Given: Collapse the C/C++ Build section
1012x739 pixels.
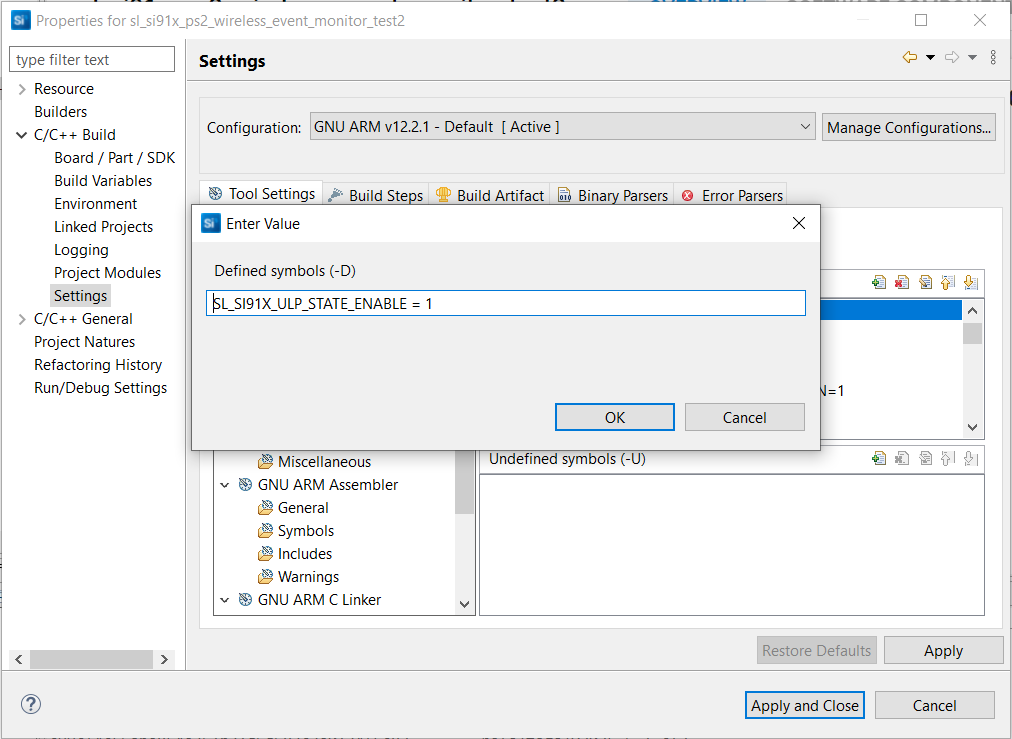Looking at the screenshot, I should coord(21,134).
